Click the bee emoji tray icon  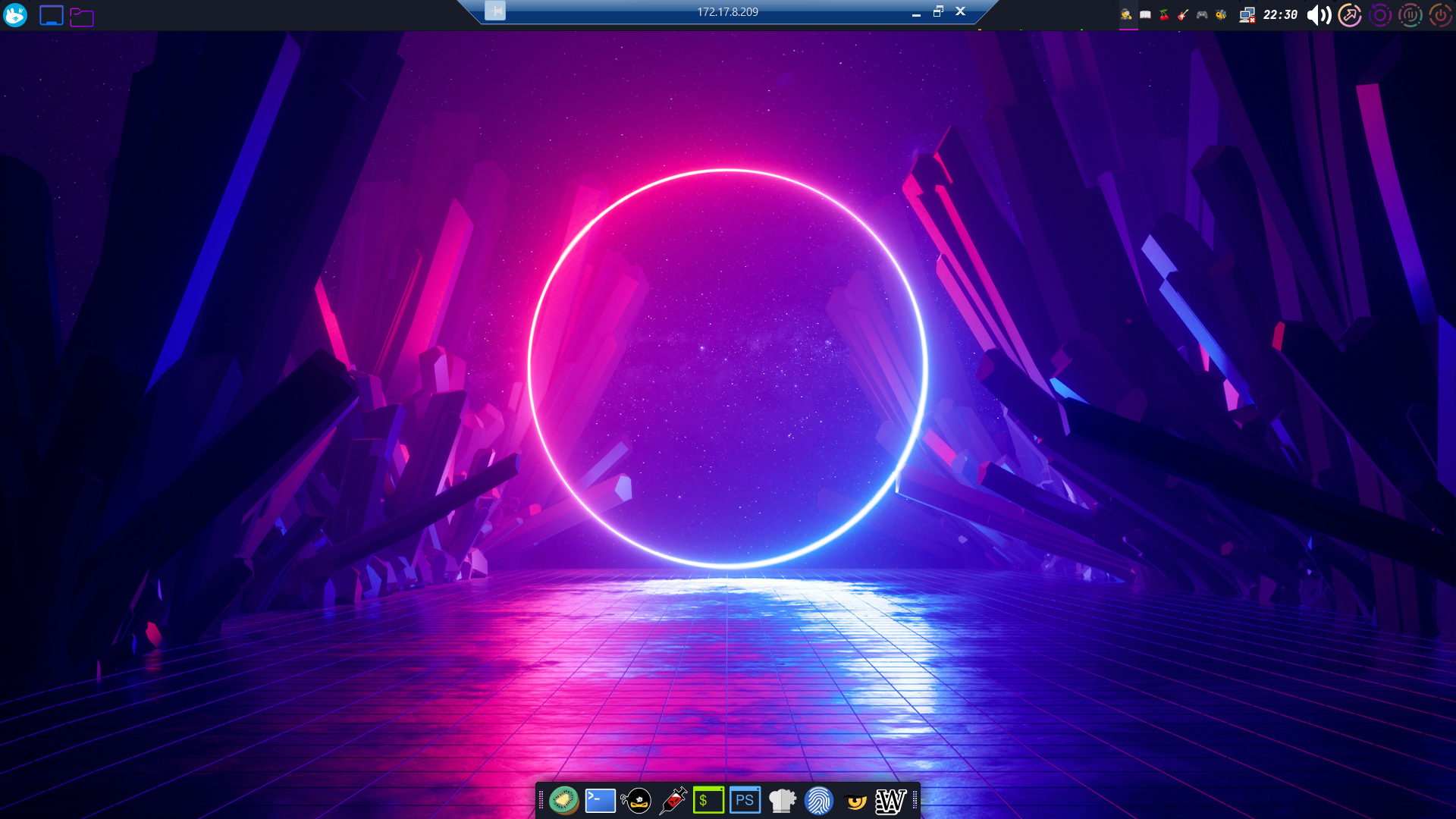[x=1221, y=14]
